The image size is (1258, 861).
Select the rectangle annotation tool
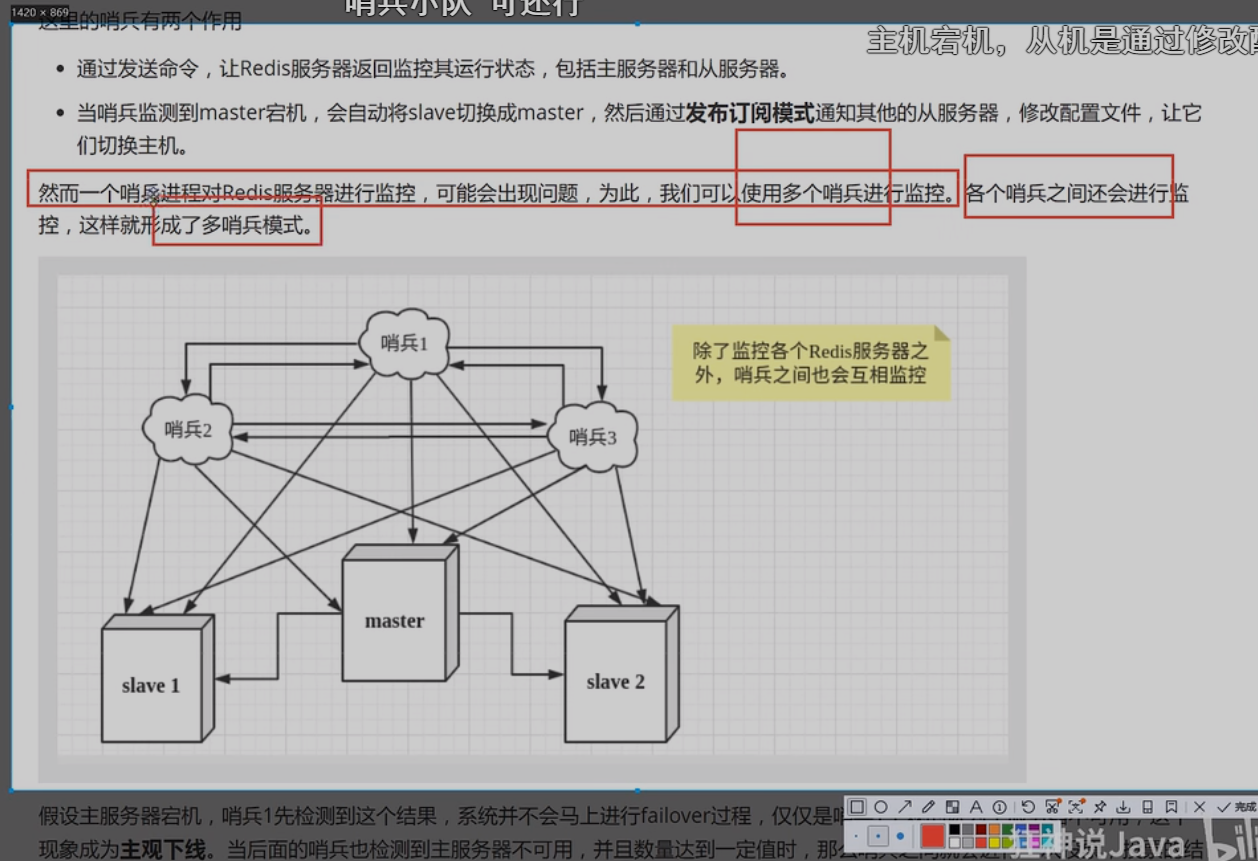coord(857,807)
